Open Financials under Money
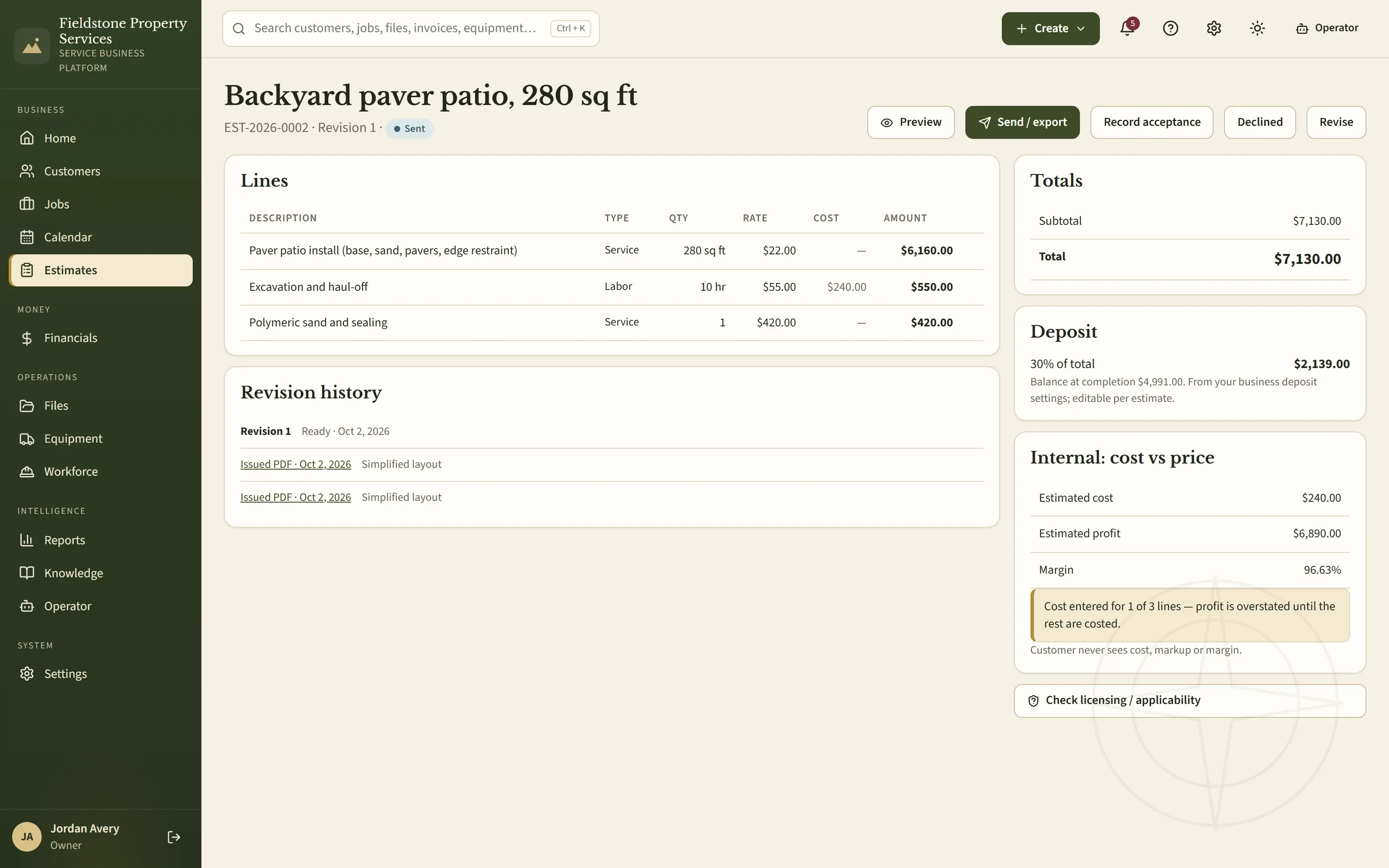 click(x=100, y=338)
